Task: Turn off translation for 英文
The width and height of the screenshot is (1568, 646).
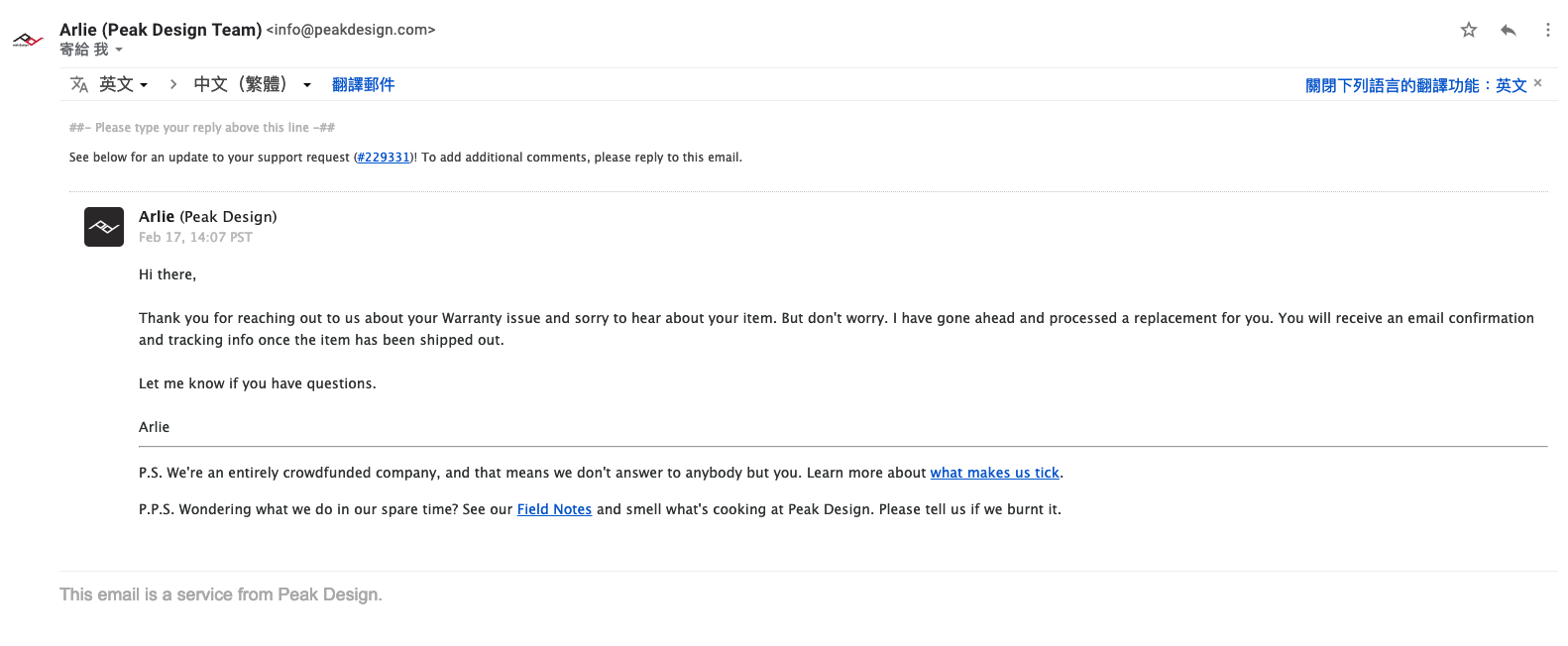Action: (1415, 85)
